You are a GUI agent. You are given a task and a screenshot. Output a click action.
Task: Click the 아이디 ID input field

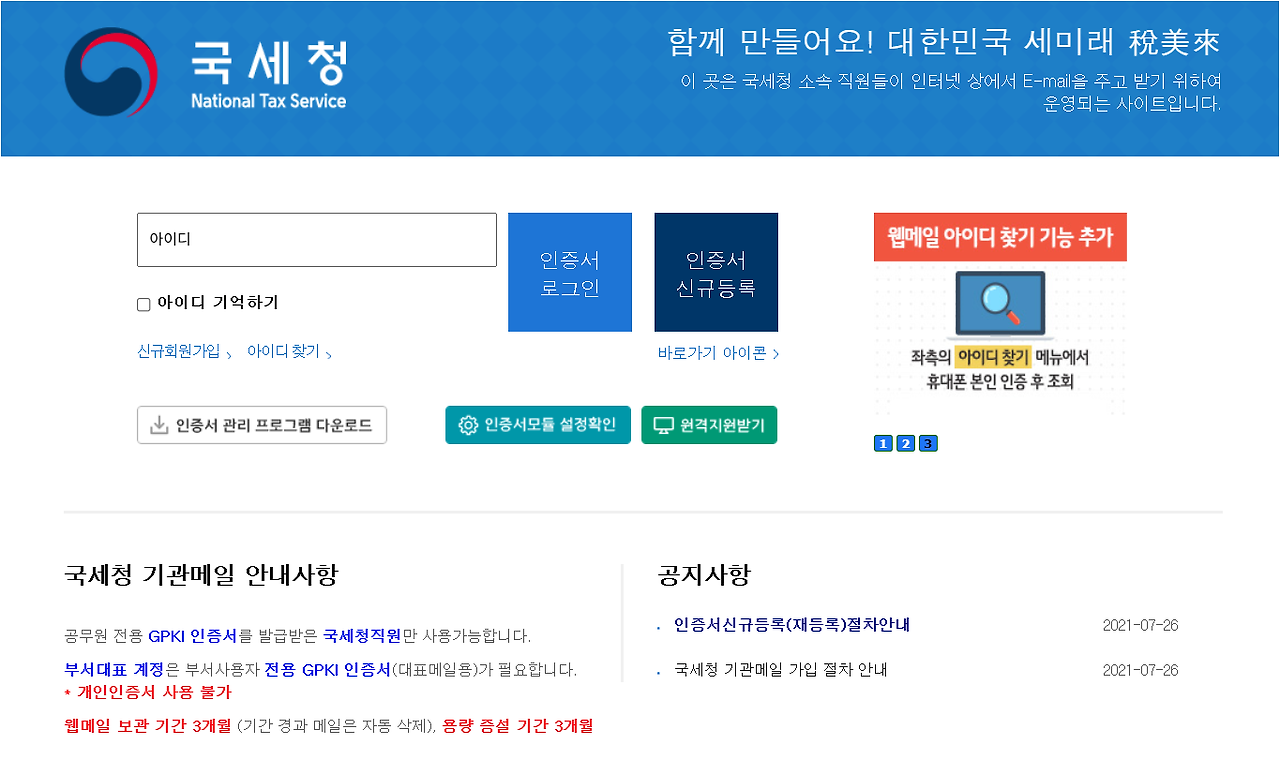coord(317,240)
